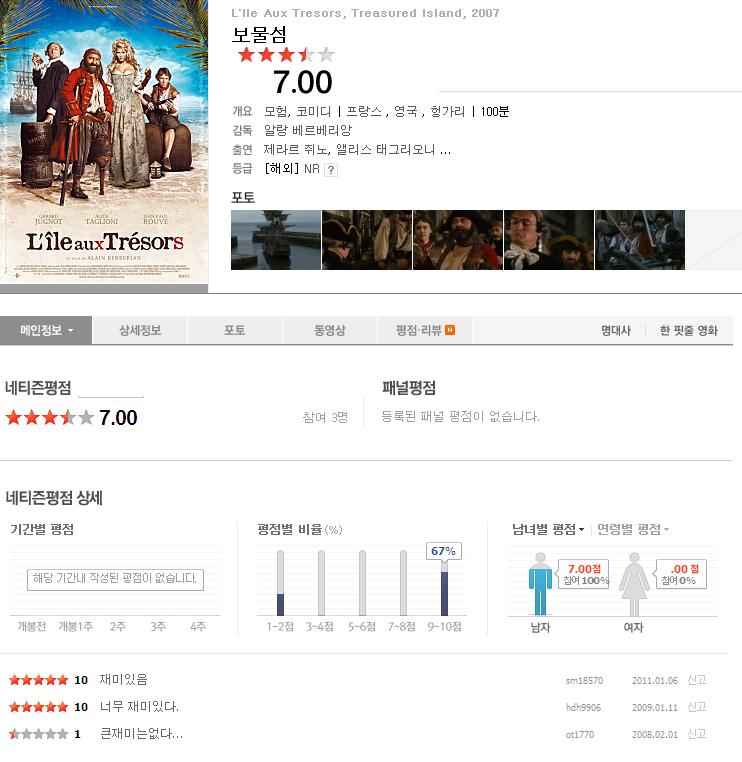Click the netizen rating stars beside 7.00
This screenshot has height=762, width=742.
(x=50, y=417)
